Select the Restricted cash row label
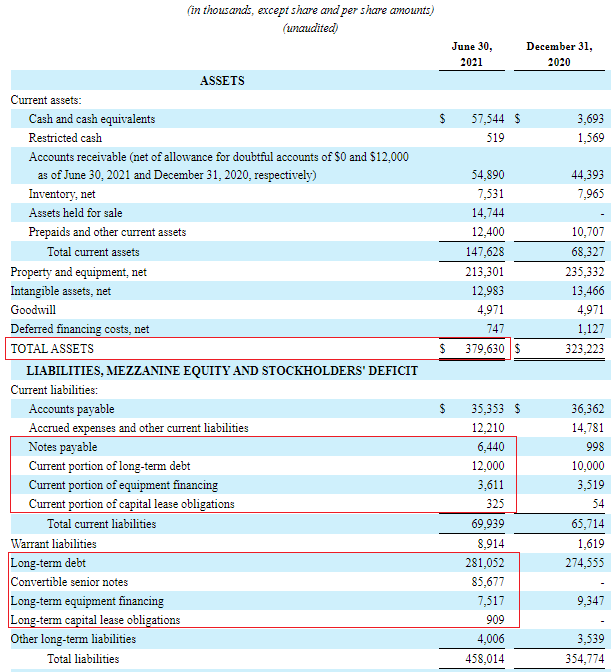The height and width of the screenshot is (672, 614). coord(65,138)
